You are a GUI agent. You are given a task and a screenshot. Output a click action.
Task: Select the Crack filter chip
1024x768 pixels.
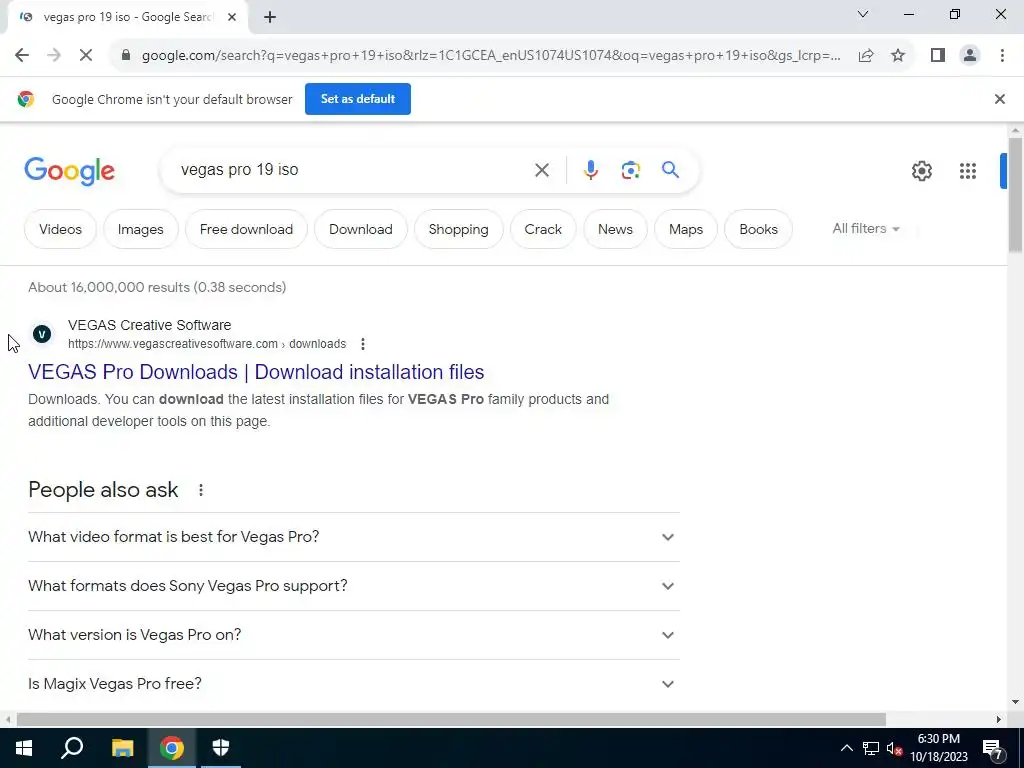pos(543,229)
